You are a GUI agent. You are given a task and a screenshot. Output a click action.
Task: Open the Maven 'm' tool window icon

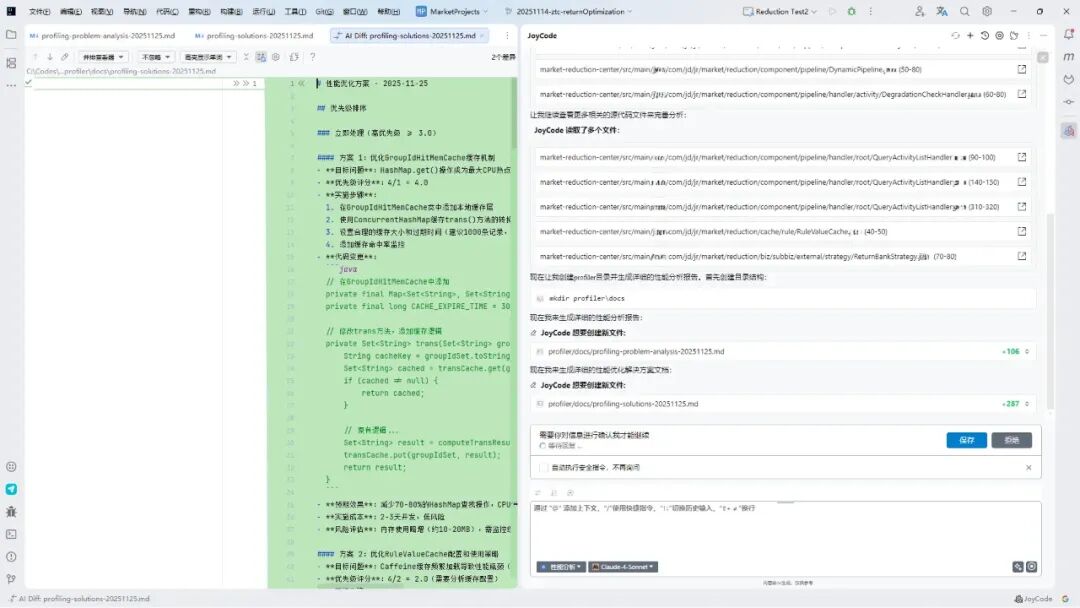tap(1069, 57)
